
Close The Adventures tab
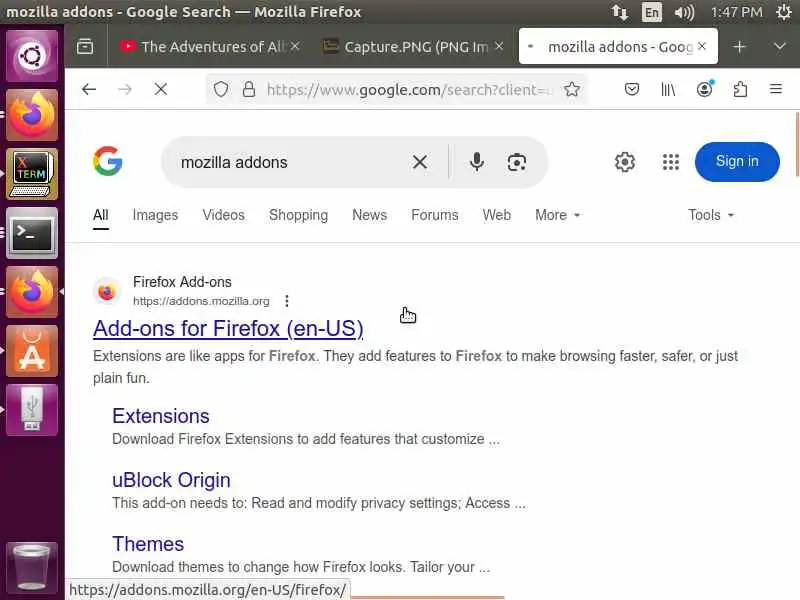(x=295, y=46)
